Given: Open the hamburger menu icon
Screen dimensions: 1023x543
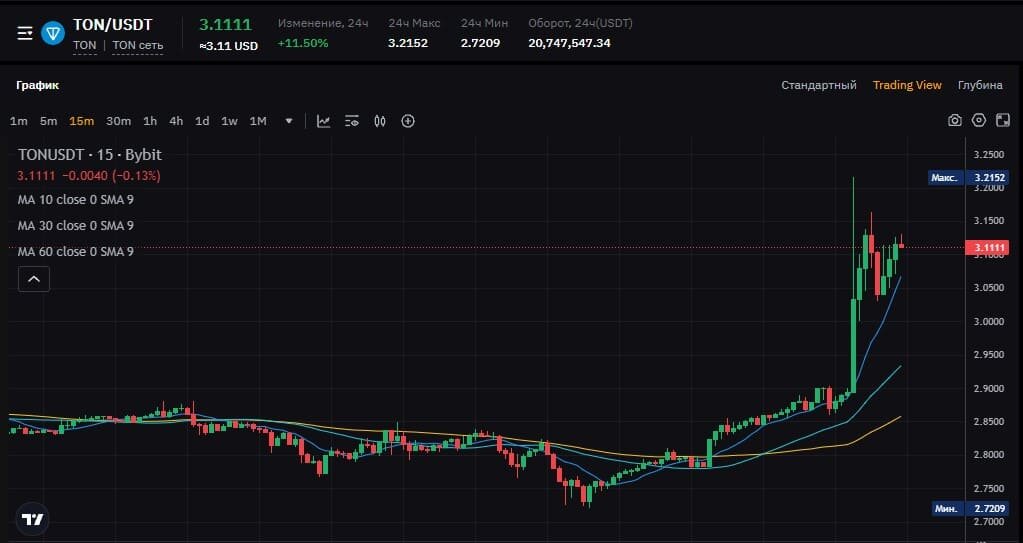Looking at the screenshot, I should [x=25, y=33].
